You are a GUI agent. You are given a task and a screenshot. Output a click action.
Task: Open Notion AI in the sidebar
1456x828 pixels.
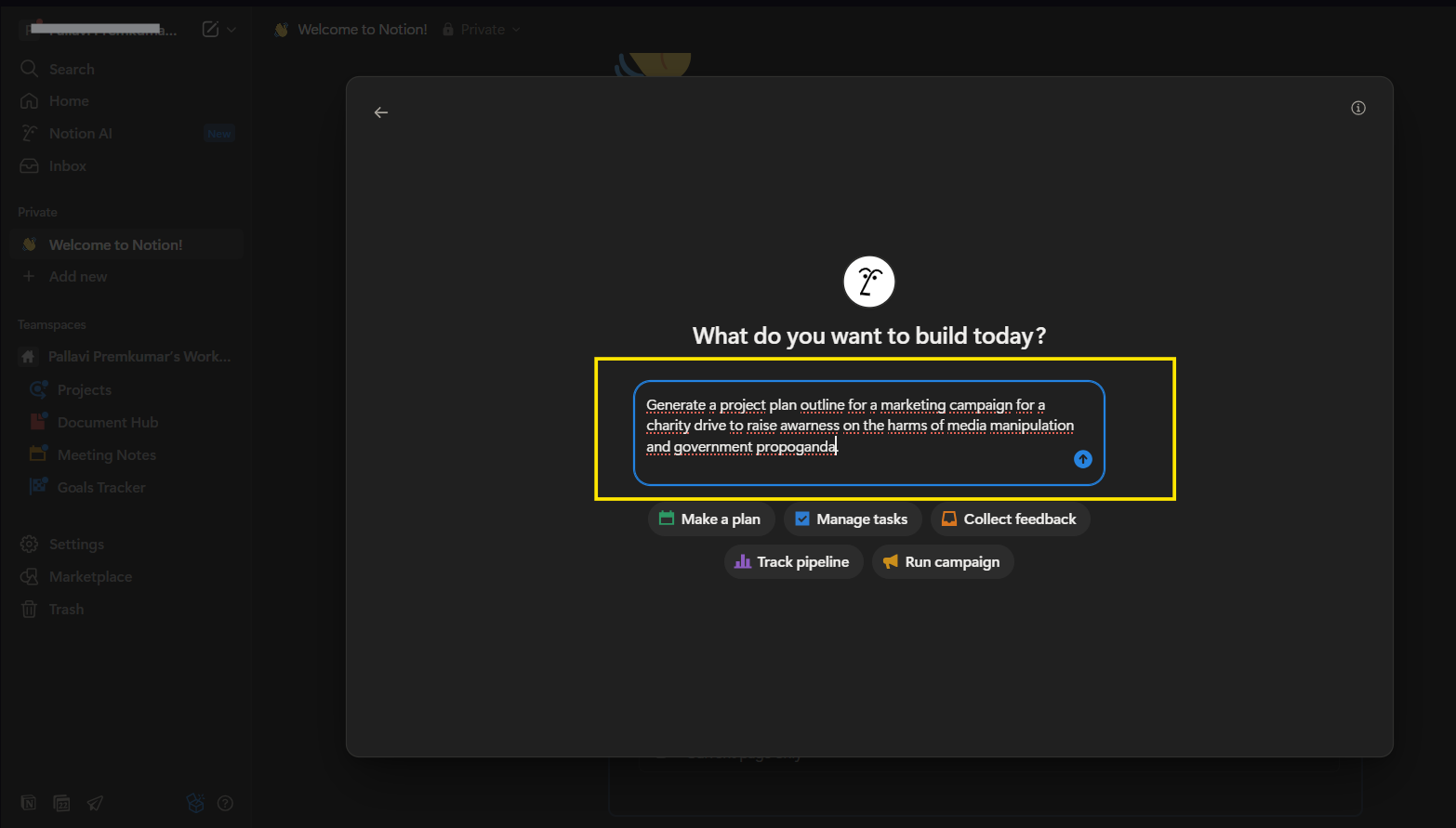point(80,134)
